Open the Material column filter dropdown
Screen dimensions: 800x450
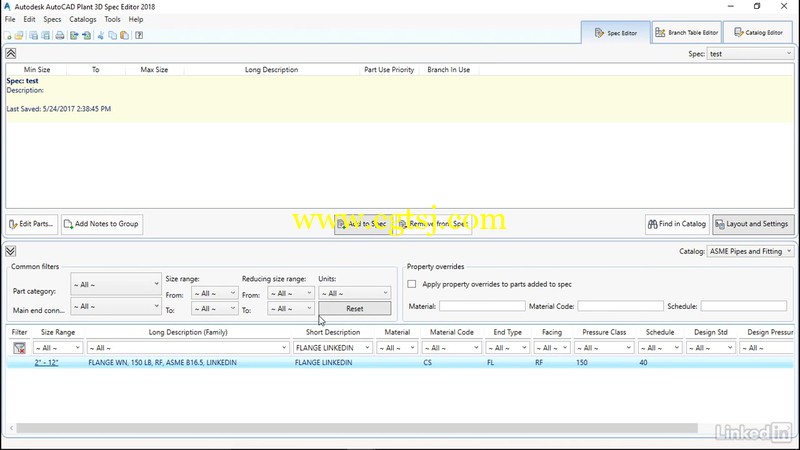click(x=397, y=348)
